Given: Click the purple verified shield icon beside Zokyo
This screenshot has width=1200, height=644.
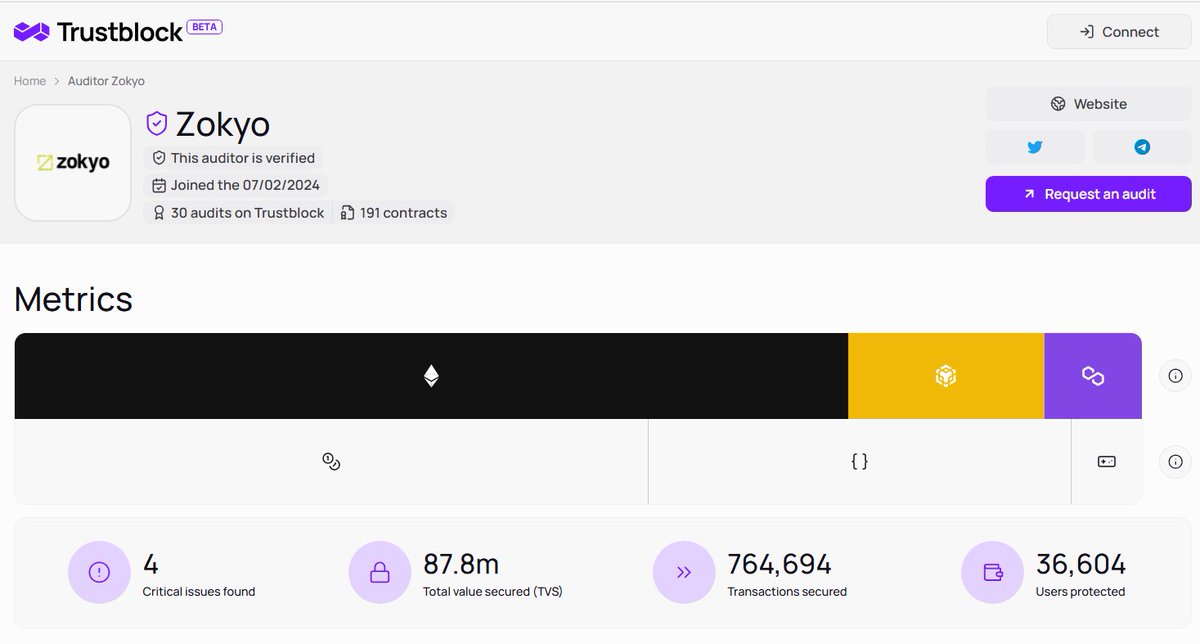Looking at the screenshot, I should [156, 124].
